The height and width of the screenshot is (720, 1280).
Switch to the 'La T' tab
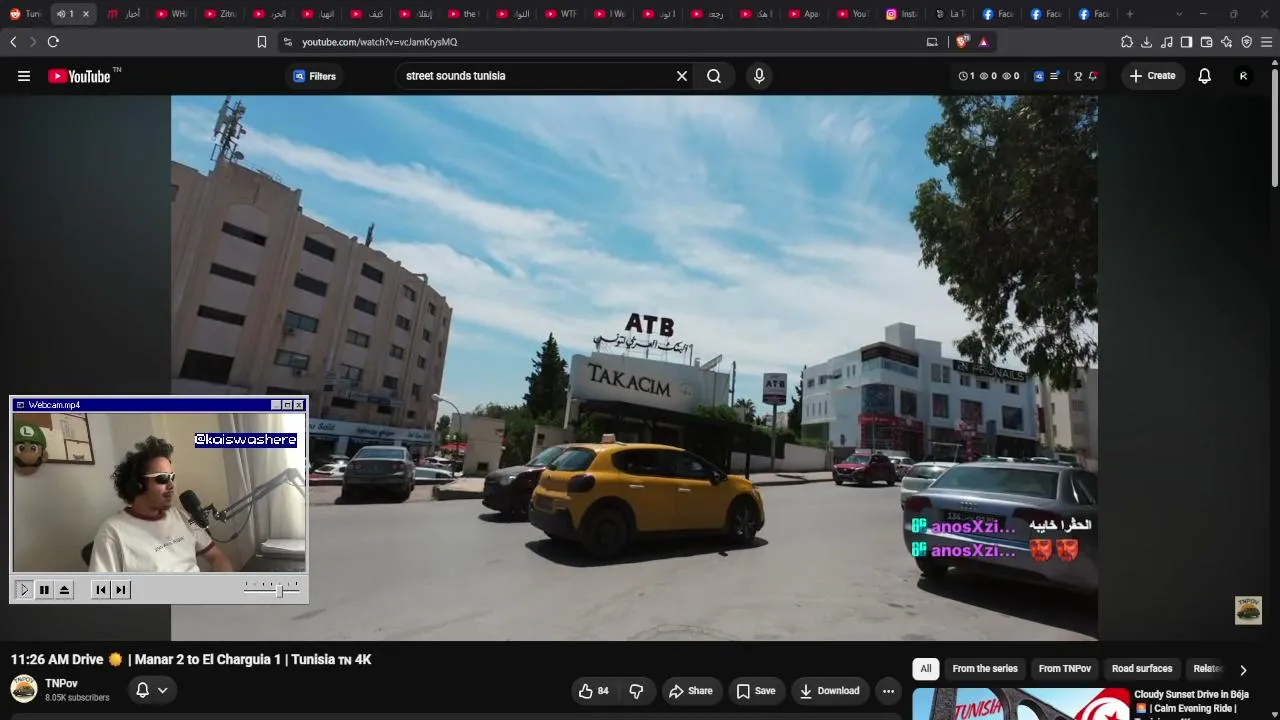tap(951, 14)
